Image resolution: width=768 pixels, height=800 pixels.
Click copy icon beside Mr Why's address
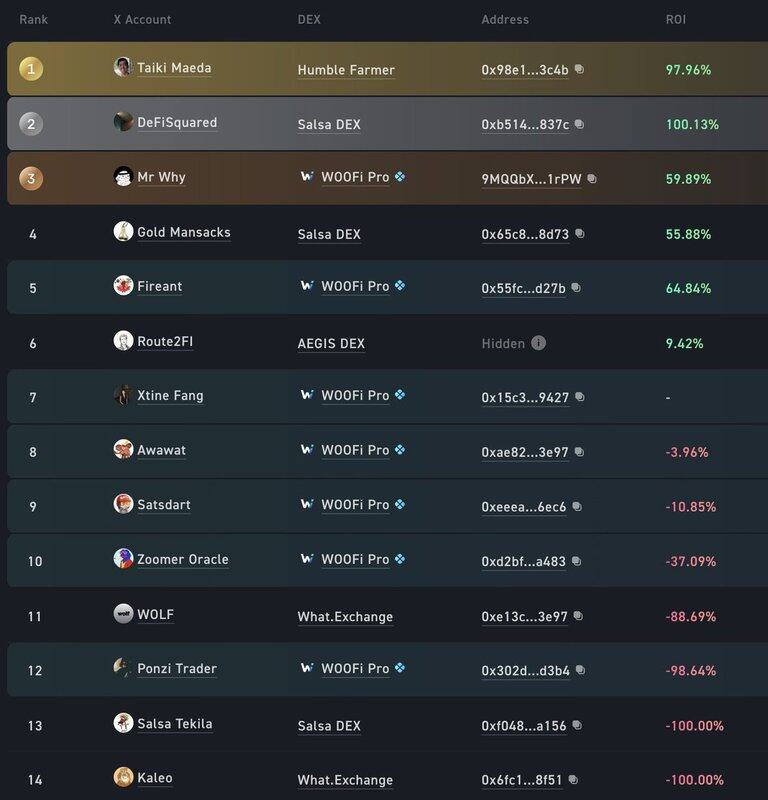pyautogui.click(x=592, y=179)
